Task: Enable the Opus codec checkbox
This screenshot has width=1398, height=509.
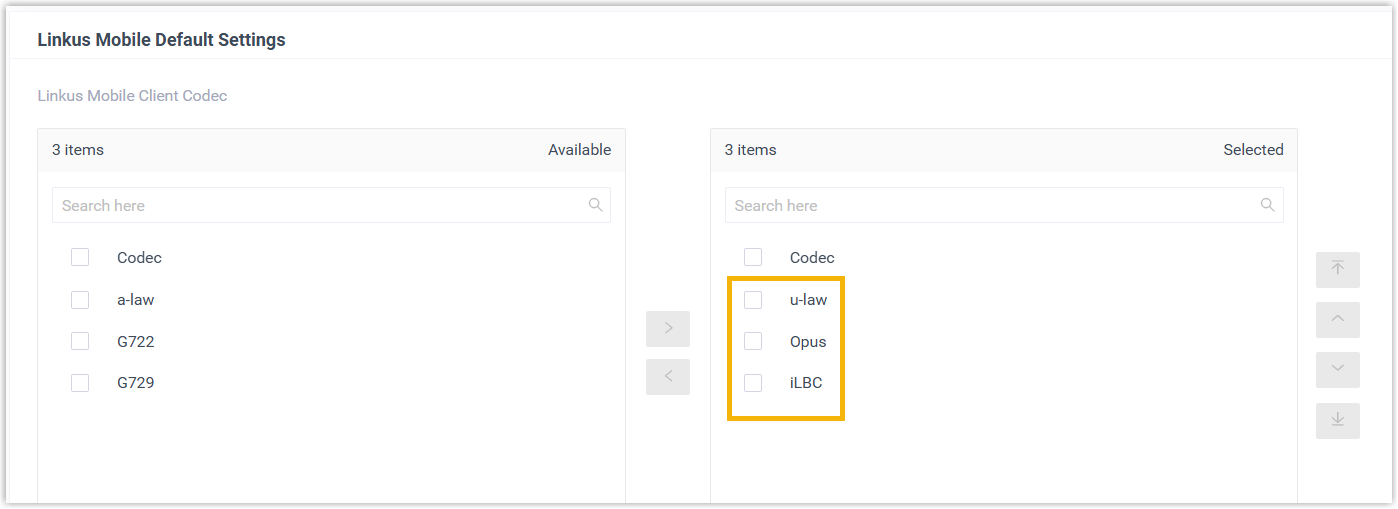Action: (x=753, y=342)
